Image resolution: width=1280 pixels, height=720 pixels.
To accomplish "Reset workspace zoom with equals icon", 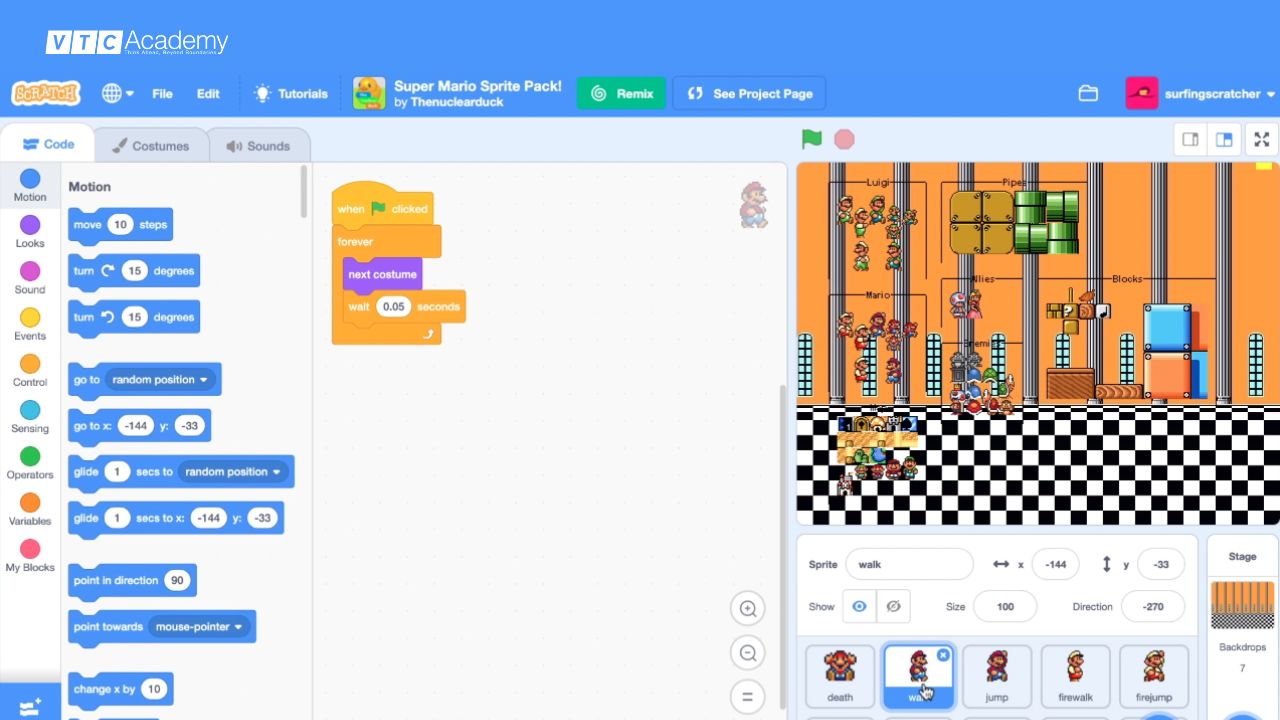I will 747,697.
